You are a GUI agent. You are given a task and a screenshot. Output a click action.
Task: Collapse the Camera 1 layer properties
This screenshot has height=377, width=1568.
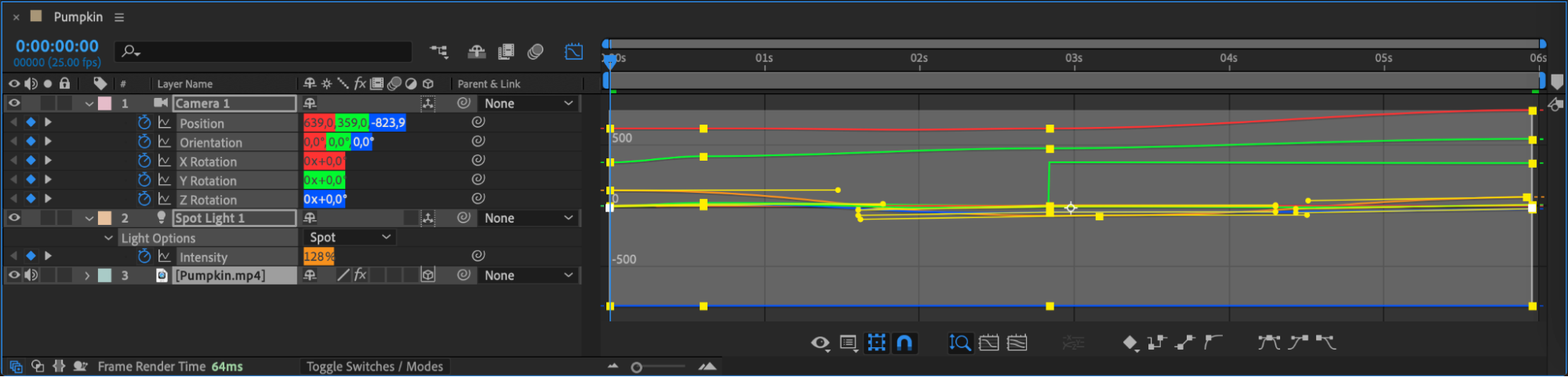[x=89, y=103]
